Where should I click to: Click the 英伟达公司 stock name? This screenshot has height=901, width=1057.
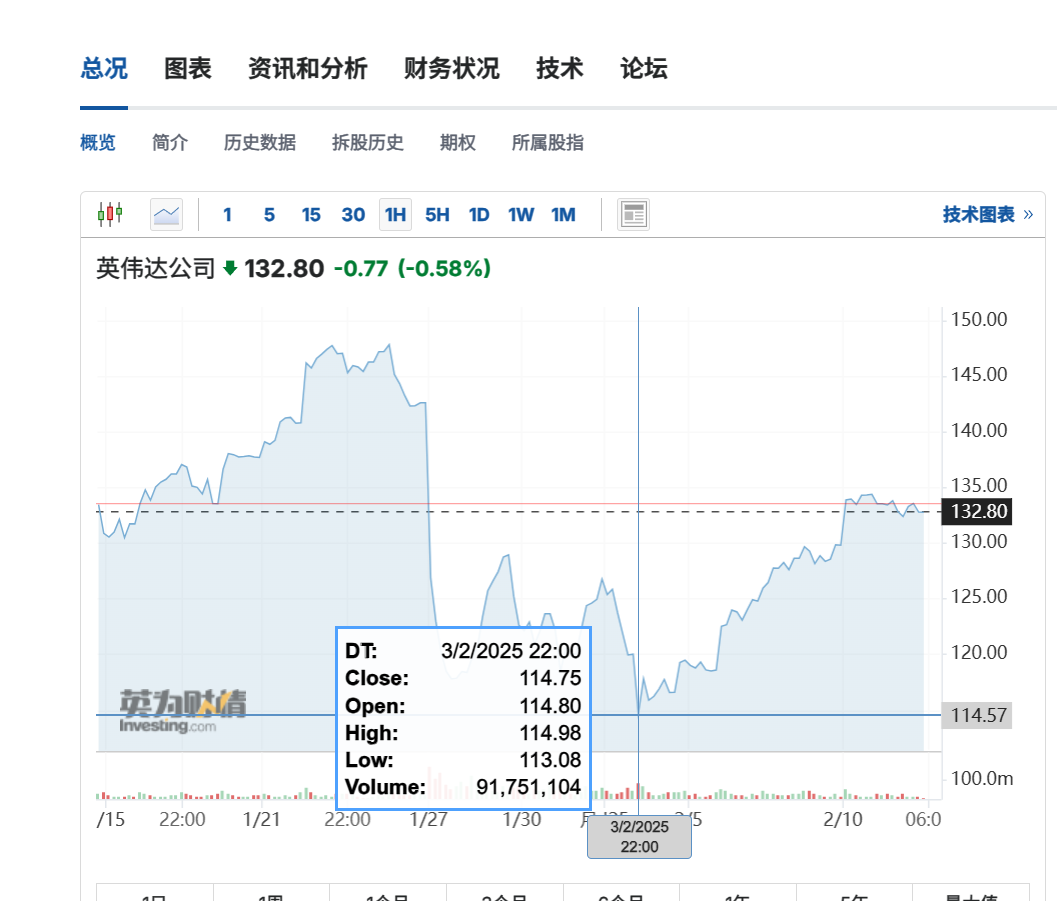click(x=156, y=268)
